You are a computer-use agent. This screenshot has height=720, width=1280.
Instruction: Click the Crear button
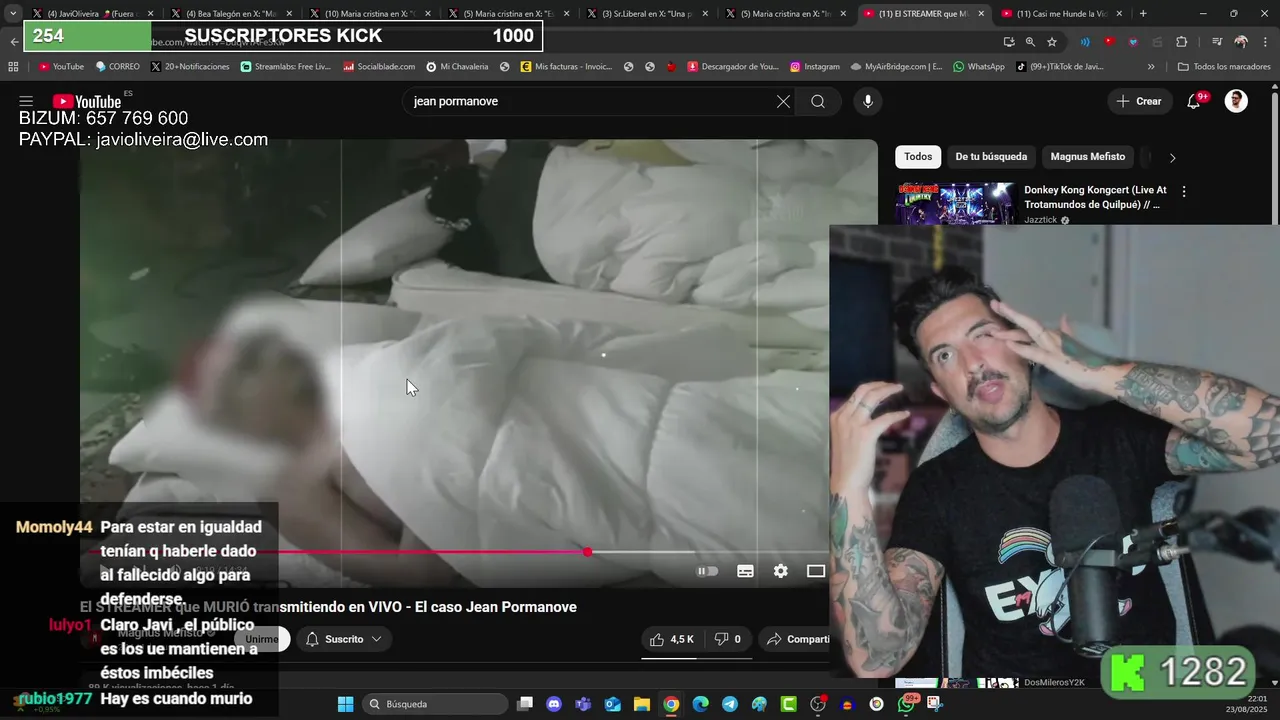1140,101
